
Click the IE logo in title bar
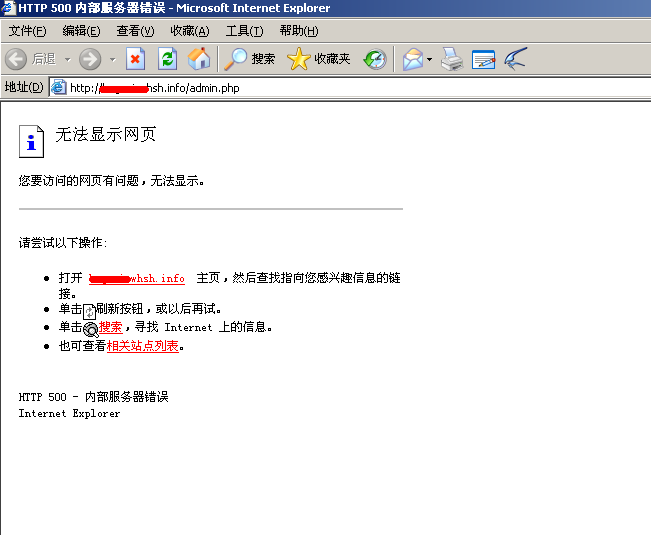point(8,7)
